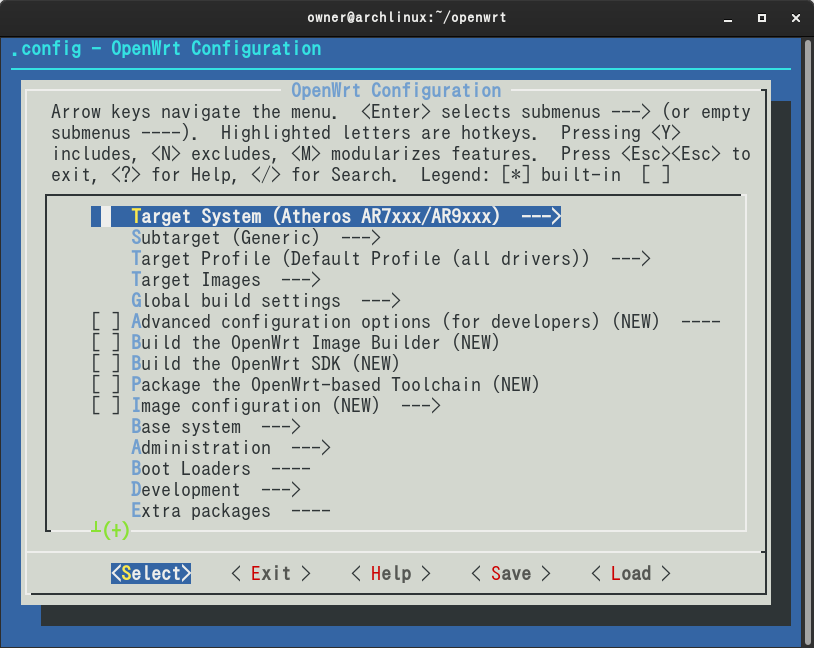814x648 pixels.
Task: Expand the Administration submenu
Action: coord(230,448)
